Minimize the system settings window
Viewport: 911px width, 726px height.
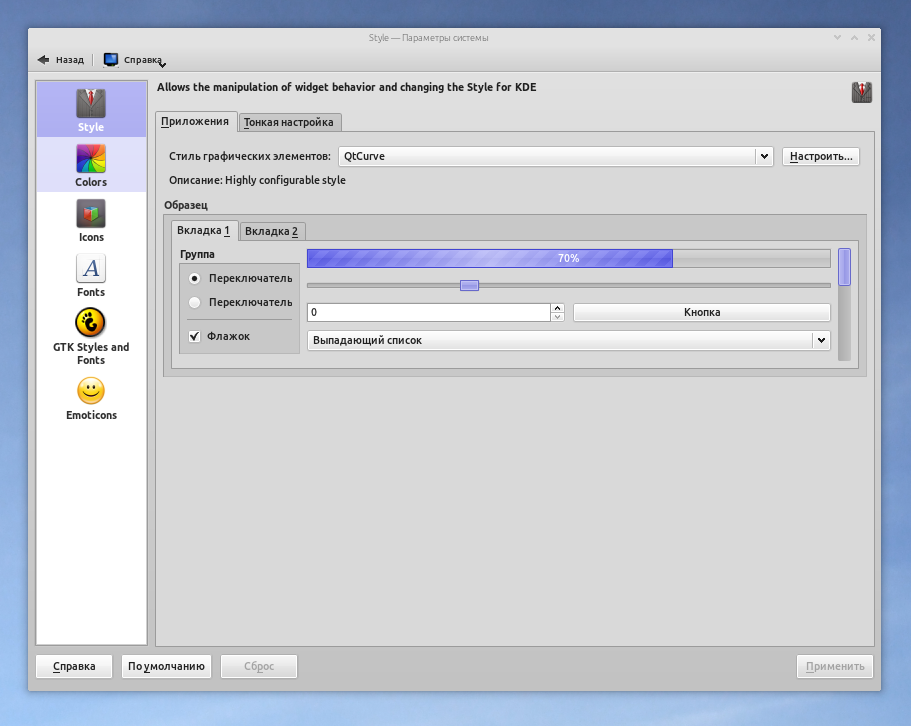point(837,38)
